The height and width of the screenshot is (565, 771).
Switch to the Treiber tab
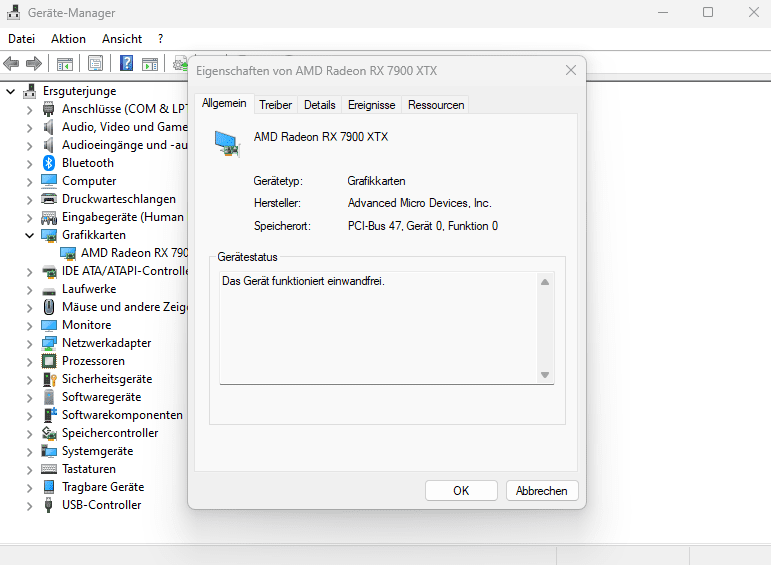[275, 105]
